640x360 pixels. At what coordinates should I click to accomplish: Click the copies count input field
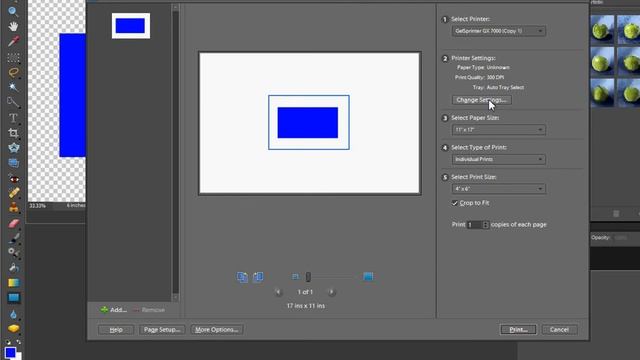click(474, 225)
